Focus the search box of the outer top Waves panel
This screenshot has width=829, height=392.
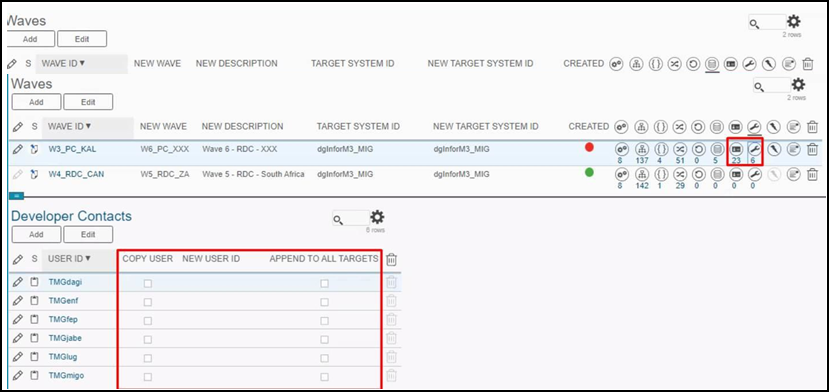(x=767, y=22)
